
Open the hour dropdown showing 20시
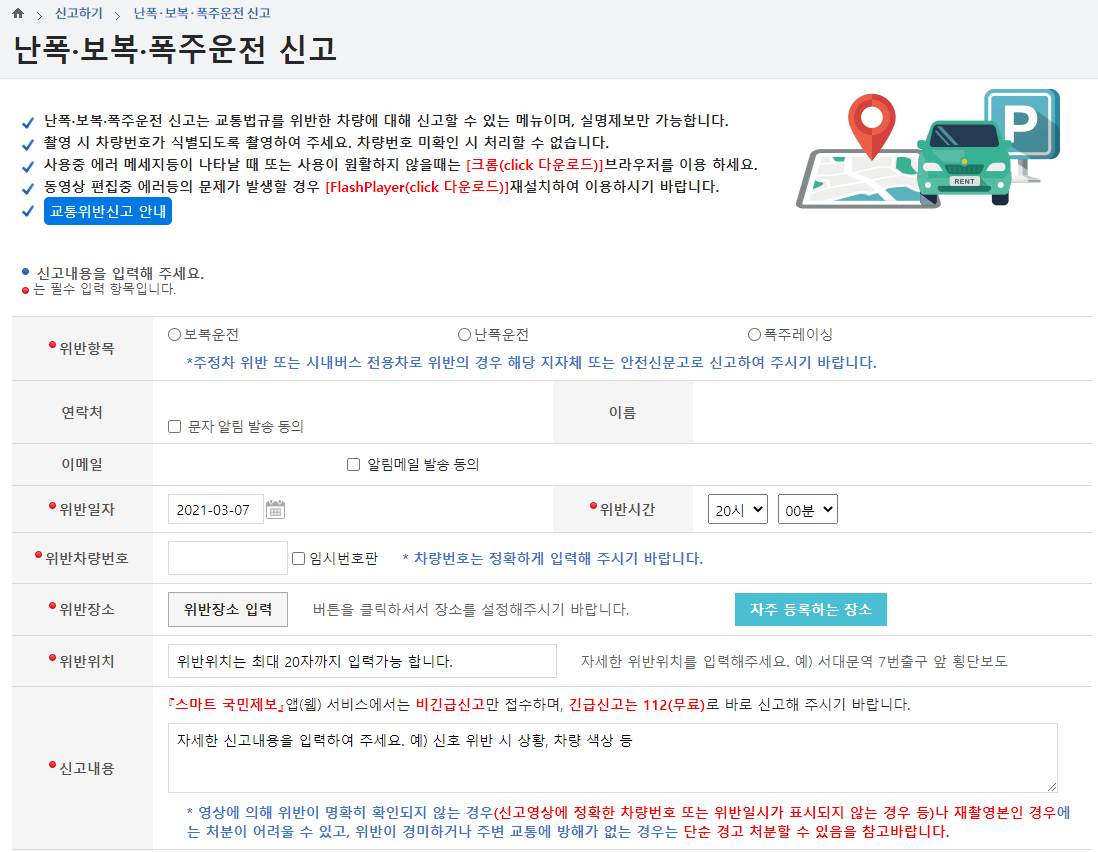pos(737,508)
